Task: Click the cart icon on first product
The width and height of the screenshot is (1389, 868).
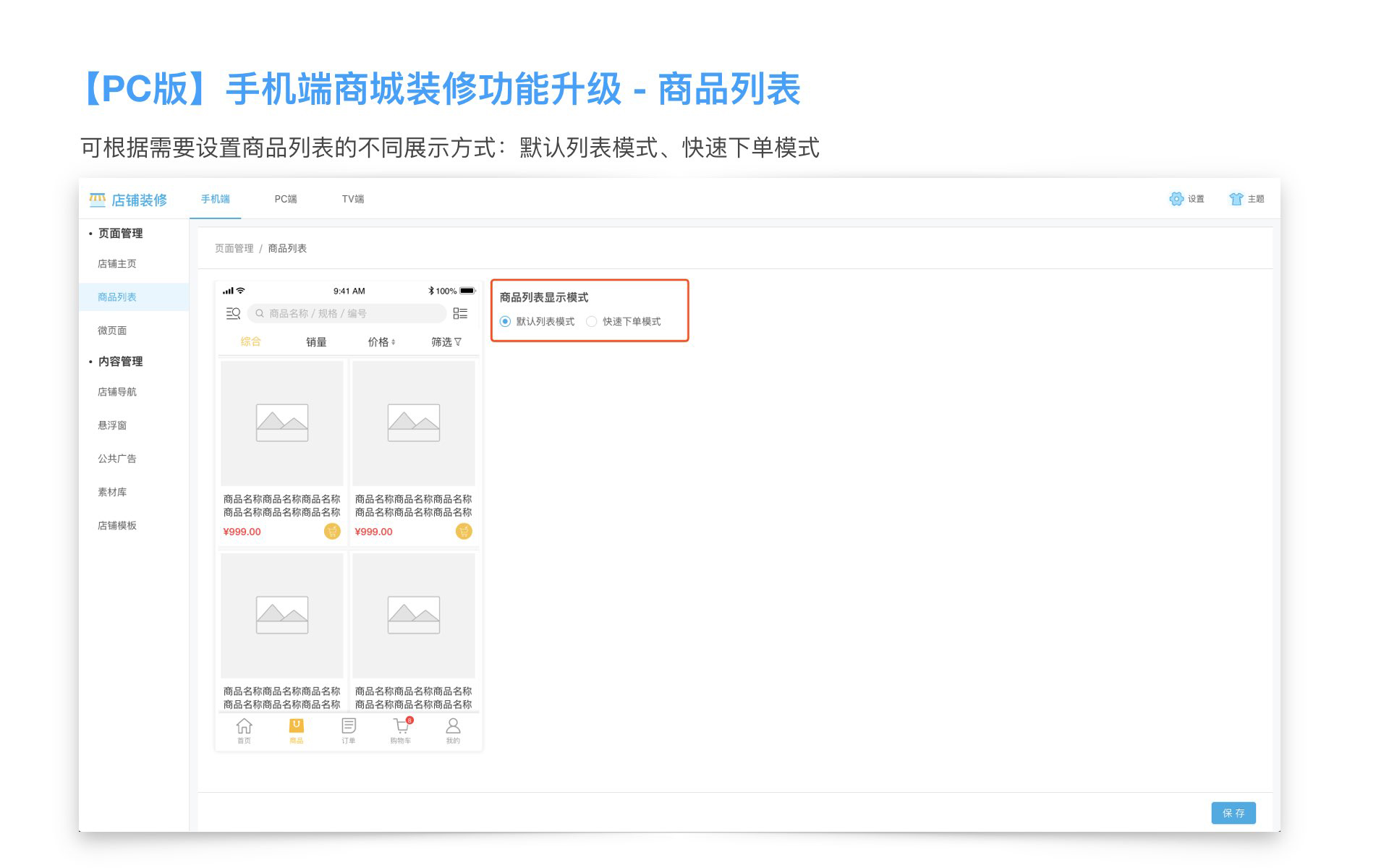Action: click(x=332, y=532)
